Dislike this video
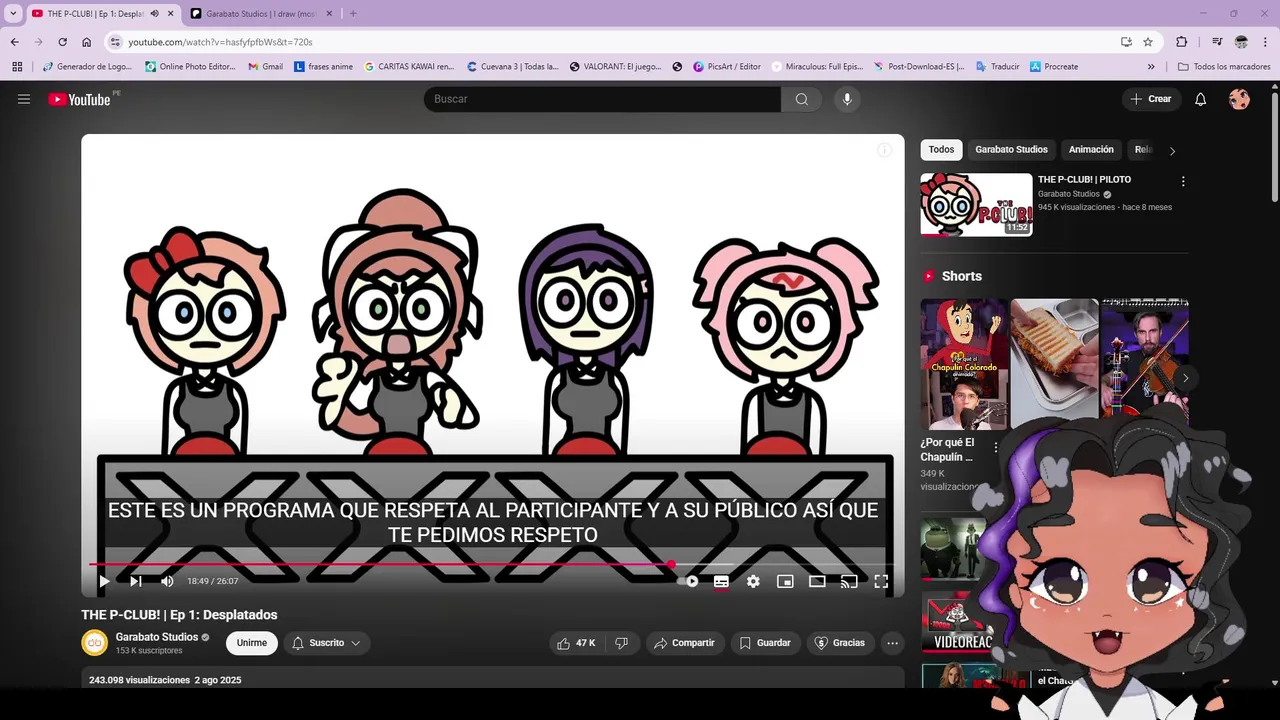The image size is (1280, 720). point(621,643)
